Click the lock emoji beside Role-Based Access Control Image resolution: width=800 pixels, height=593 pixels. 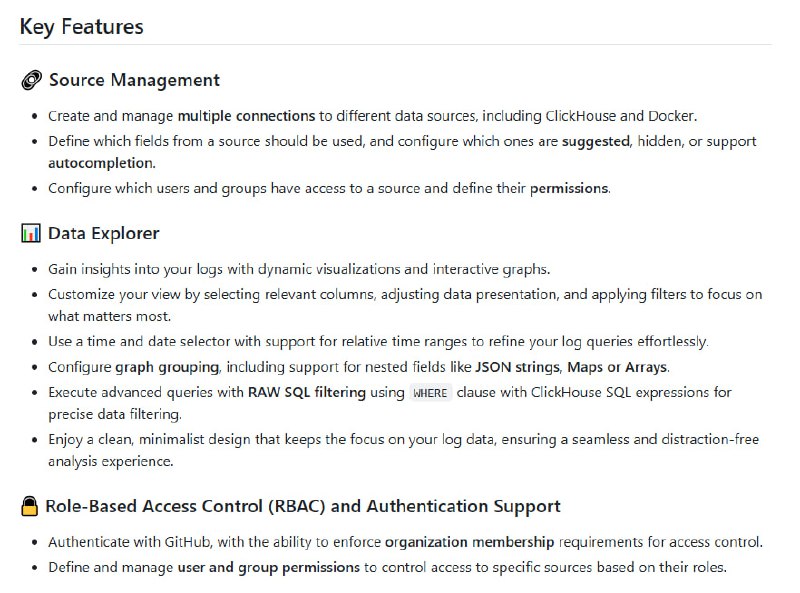[30, 507]
